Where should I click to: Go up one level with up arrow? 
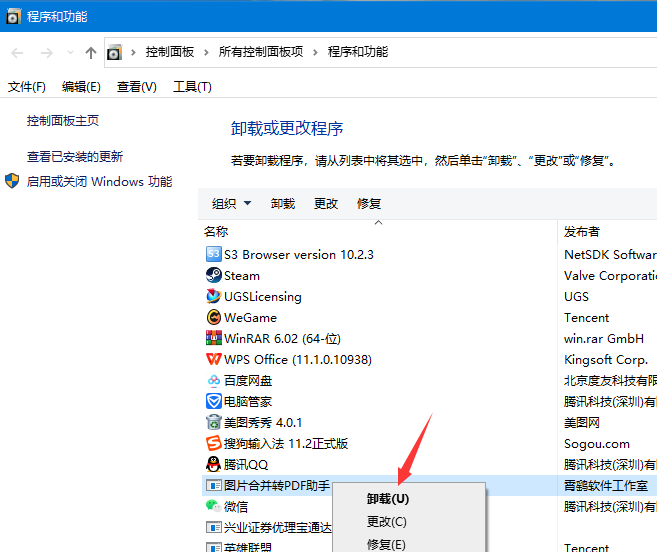(91, 53)
